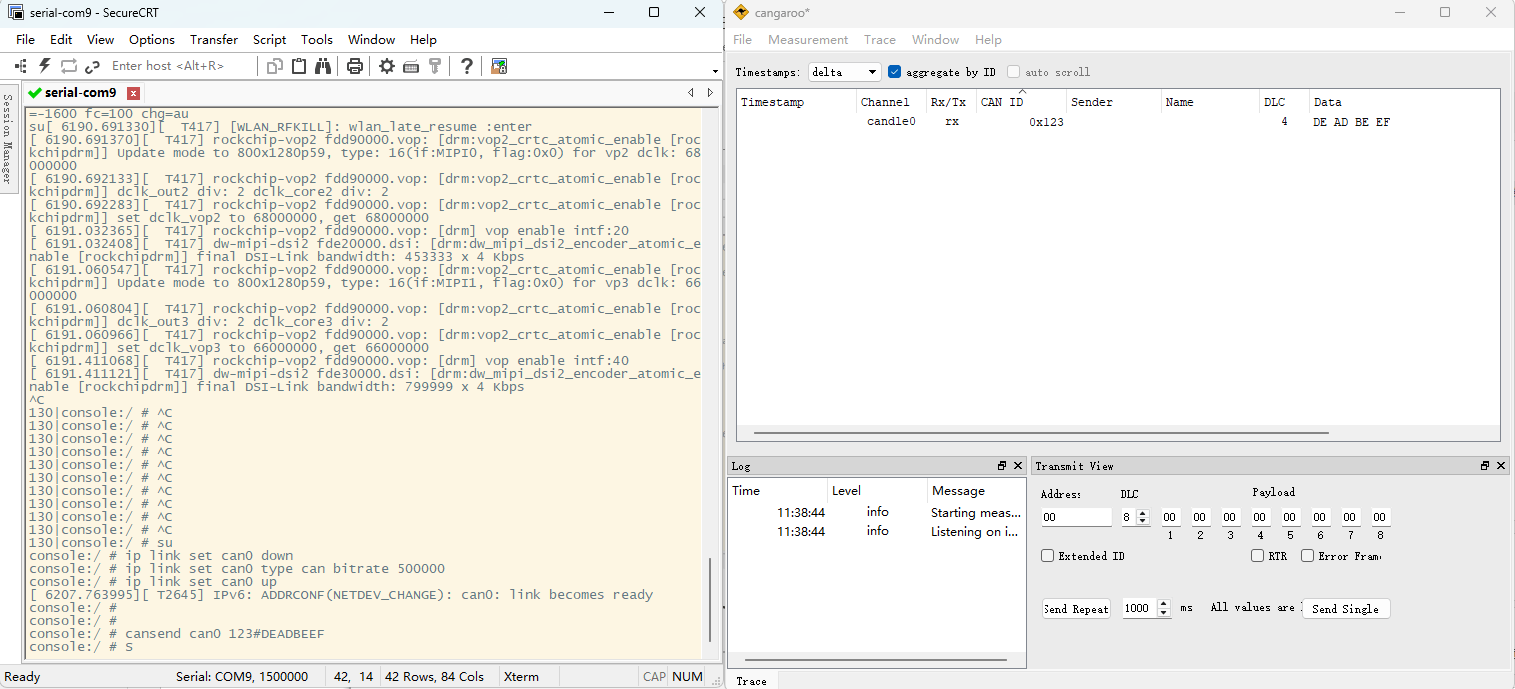This screenshot has height=689, width=1515.
Task: Increase the DLC spinner value
Action: click(x=1143, y=513)
